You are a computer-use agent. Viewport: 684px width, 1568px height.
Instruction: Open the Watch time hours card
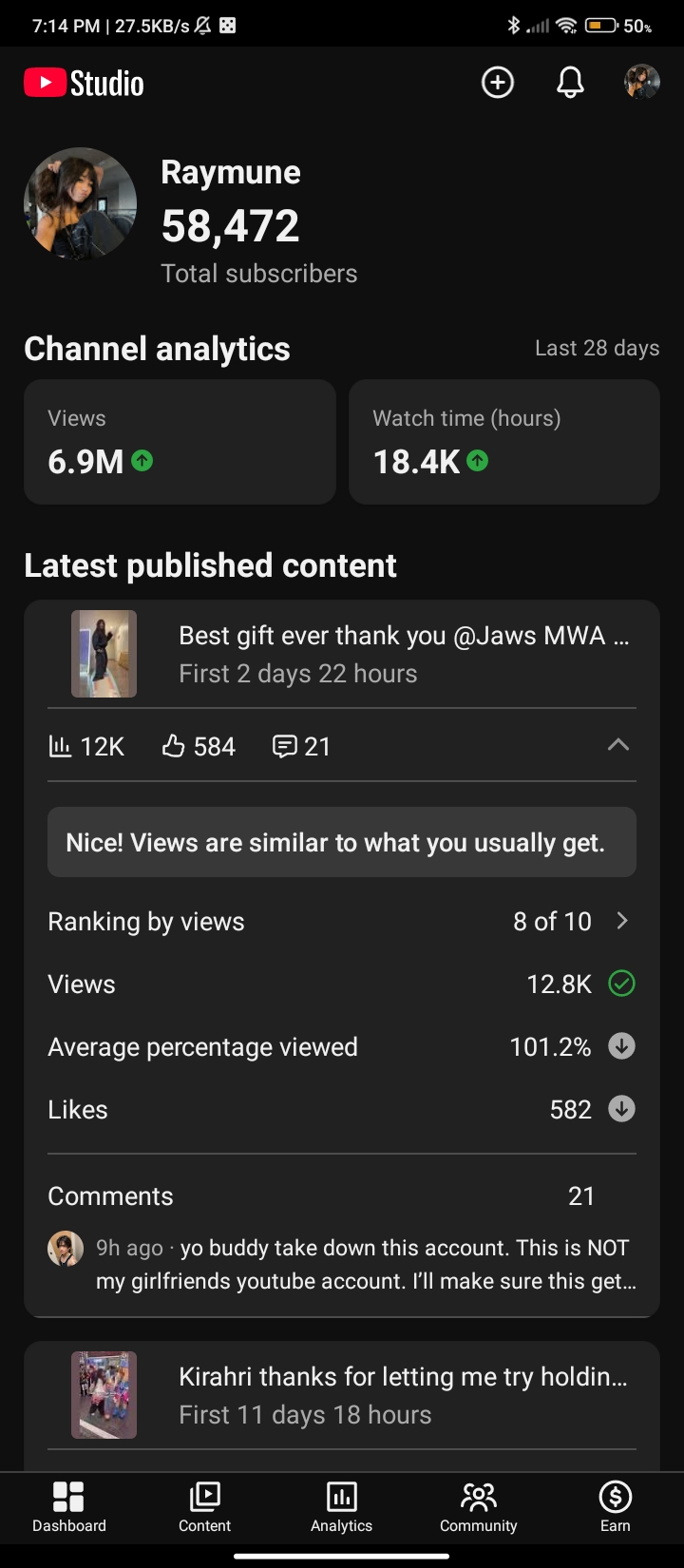click(x=504, y=442)
